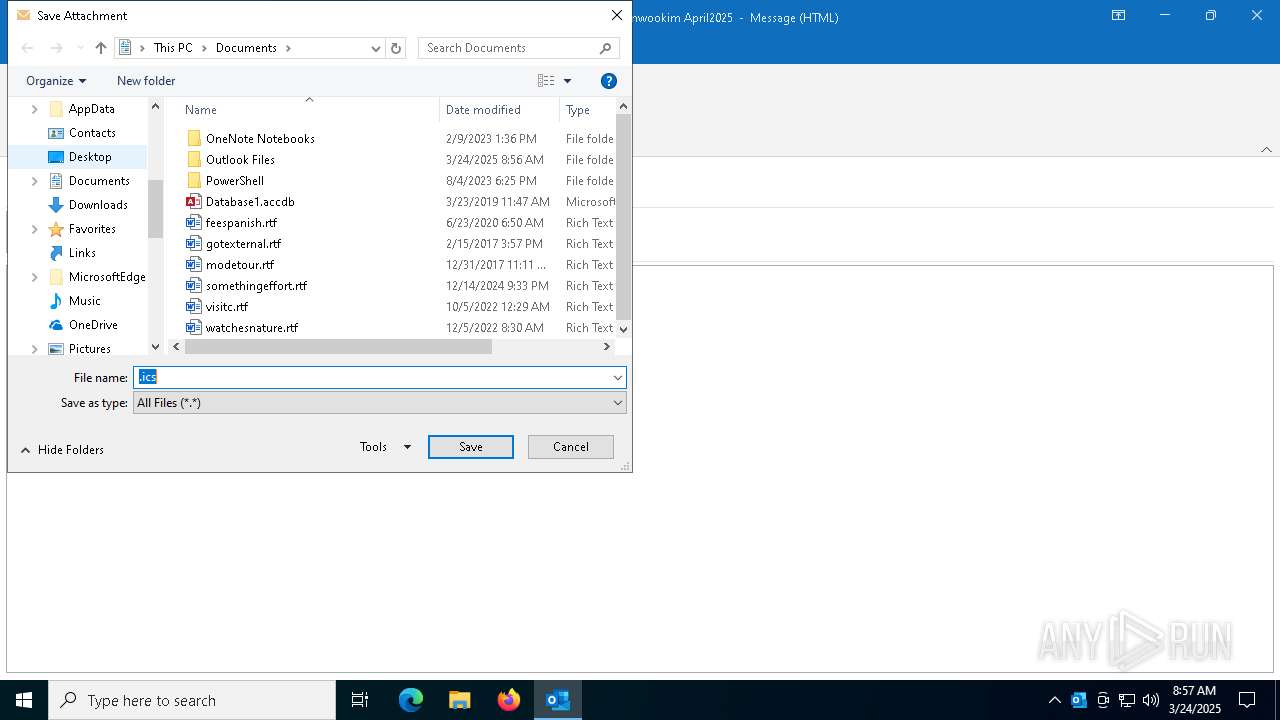1280x720 pixels.
Task: Expand the AppData tree node
Action: (35, 109)
